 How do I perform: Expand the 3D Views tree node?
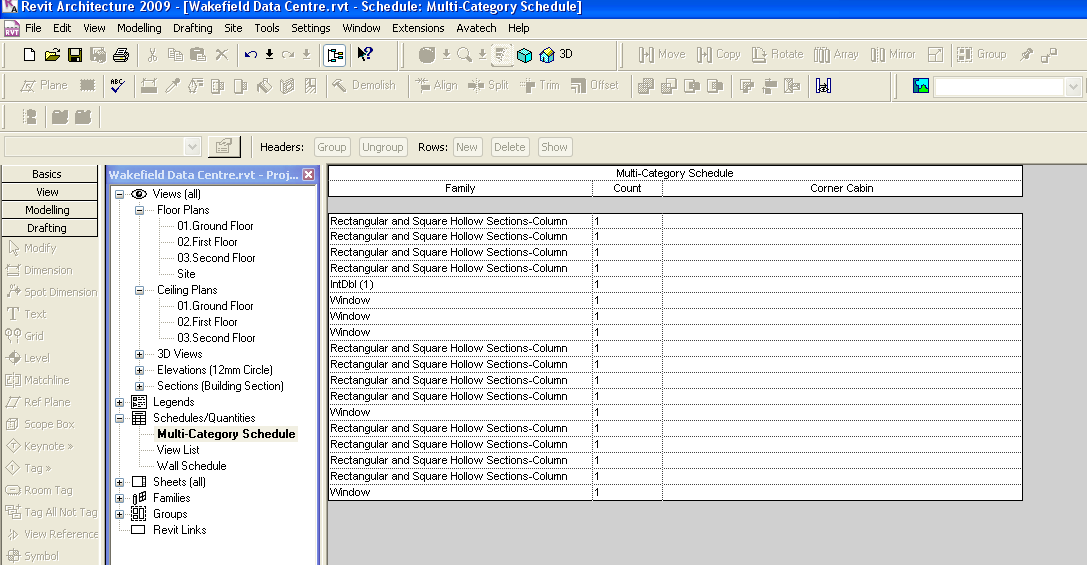(139, 354)
